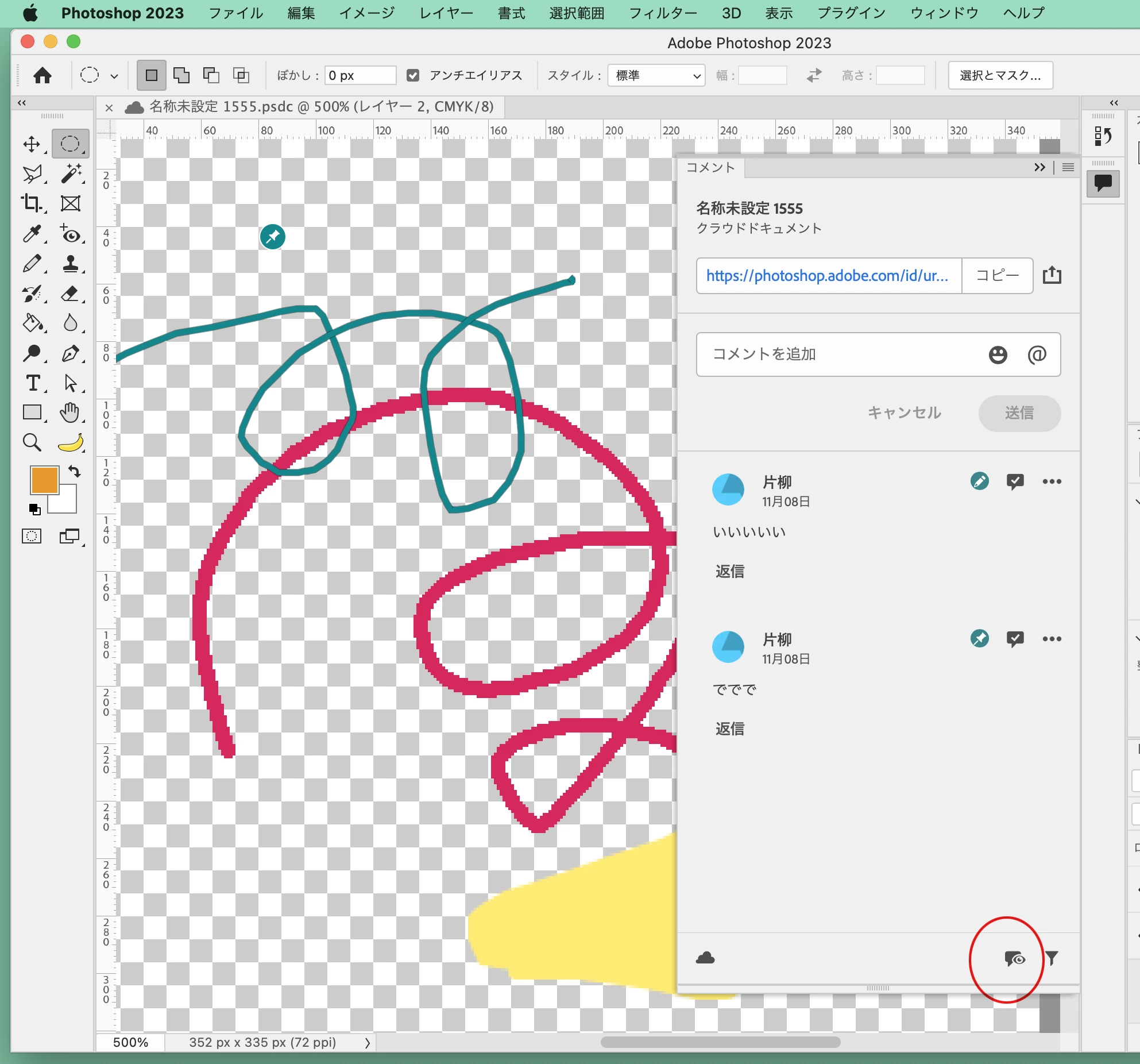This screenshot has height=1064, width=1140.
Task: Select the Crop tool
Action: coord(32,203)
